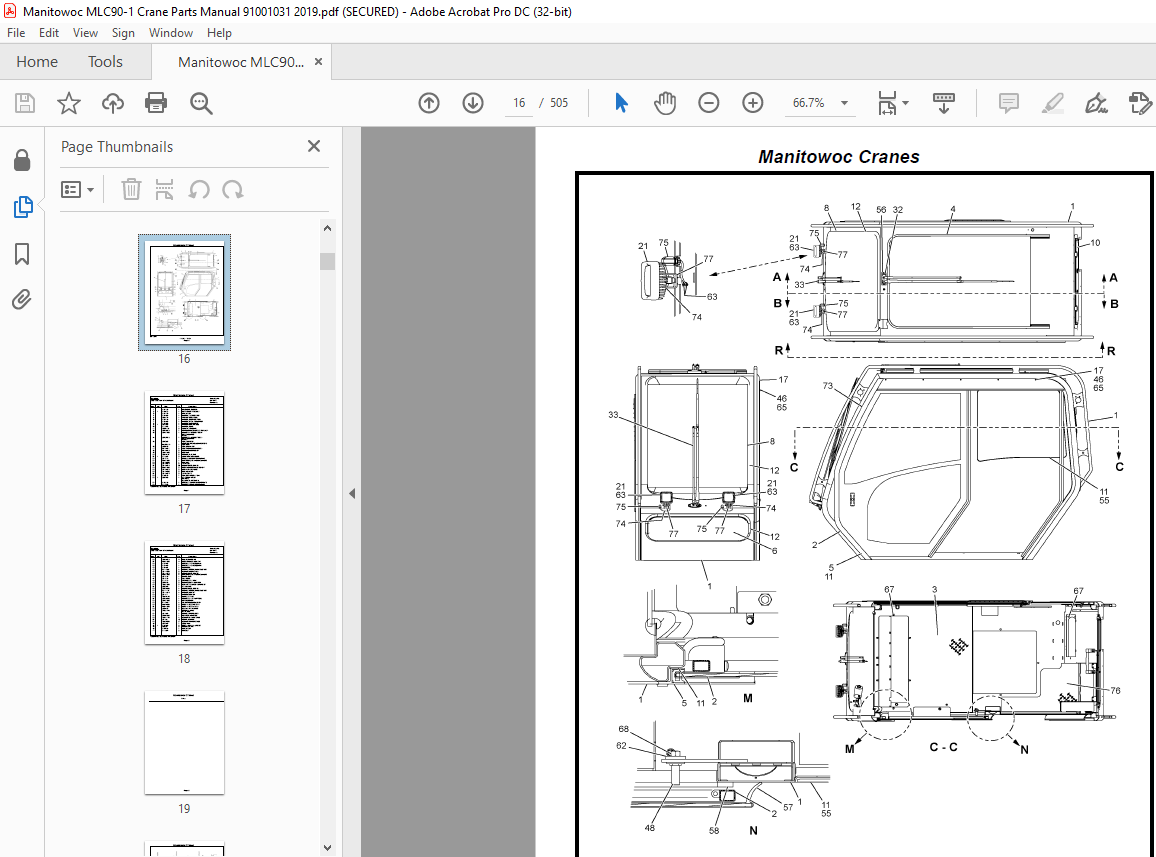Open thumbnail options dropdown menu

[77, 190]
